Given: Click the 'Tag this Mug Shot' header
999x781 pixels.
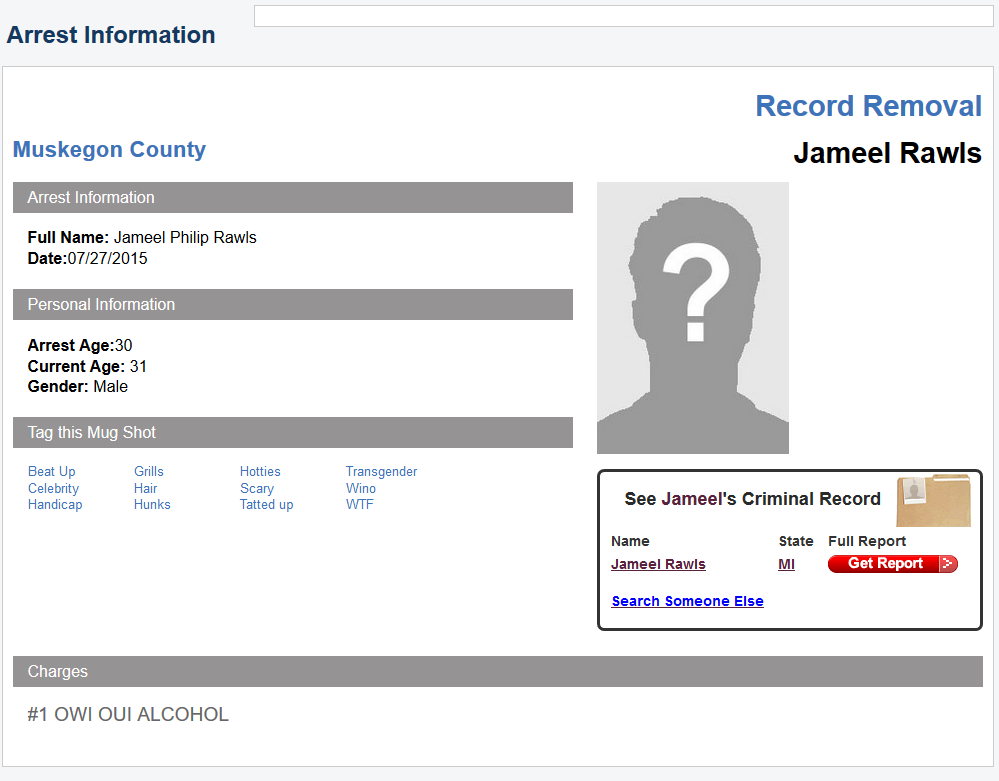Looking at the screenshot, I should 293,433.
